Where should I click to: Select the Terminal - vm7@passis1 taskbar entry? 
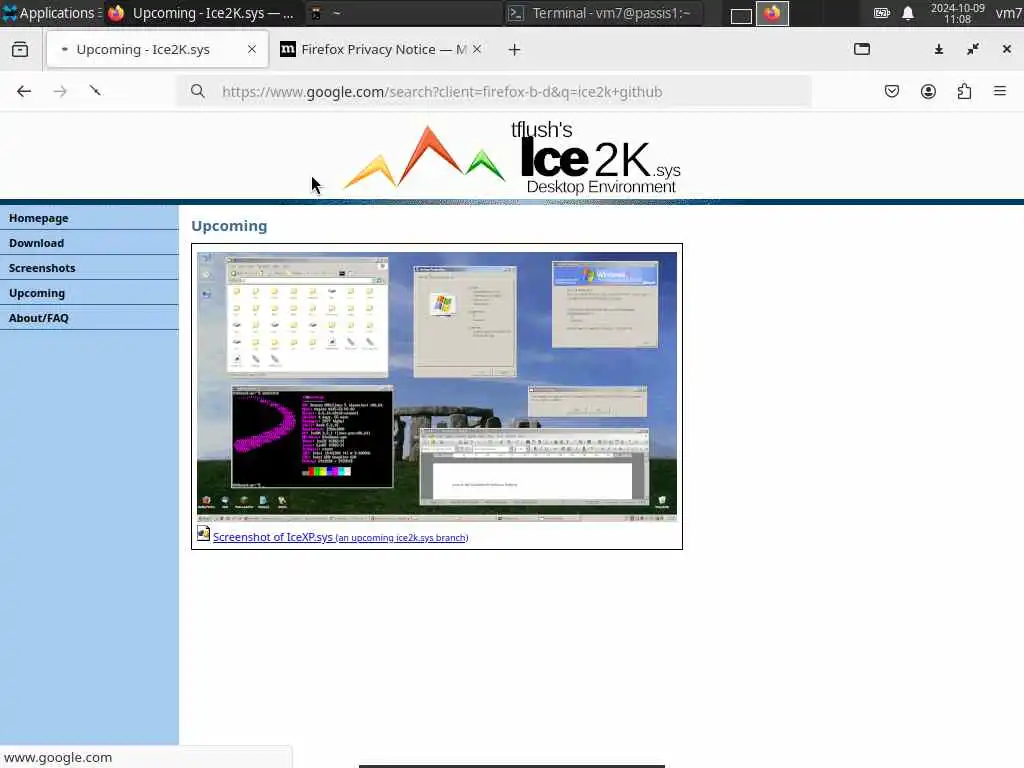pyautogui.click(x=604, y=13)
